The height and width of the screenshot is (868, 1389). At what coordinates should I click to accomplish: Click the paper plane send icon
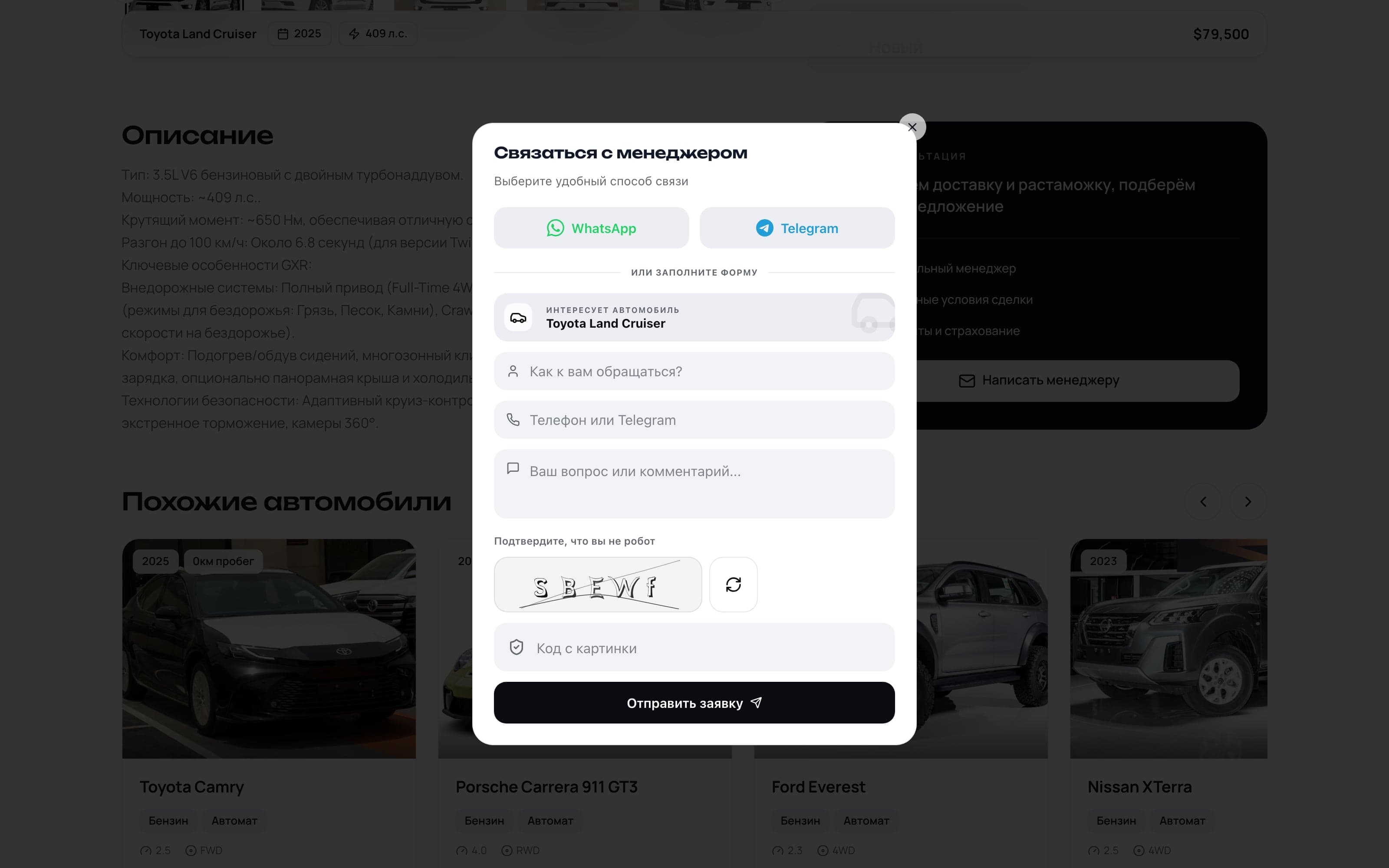coord(756,703)
